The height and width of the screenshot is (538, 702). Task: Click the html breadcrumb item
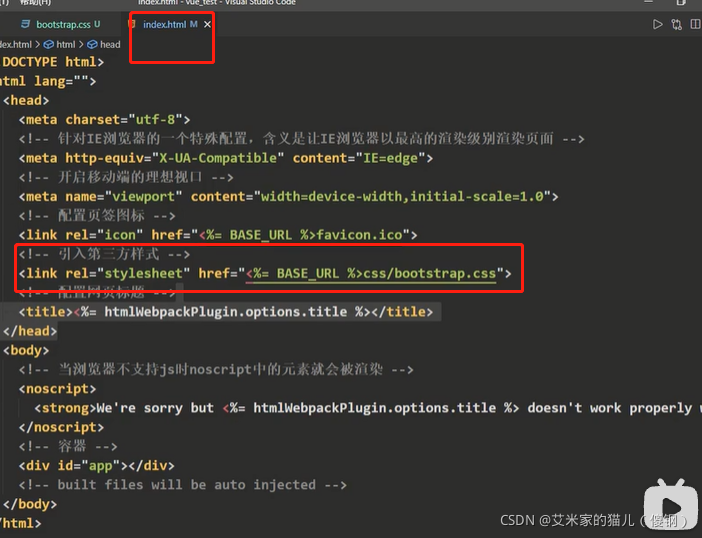pos(66,44)
